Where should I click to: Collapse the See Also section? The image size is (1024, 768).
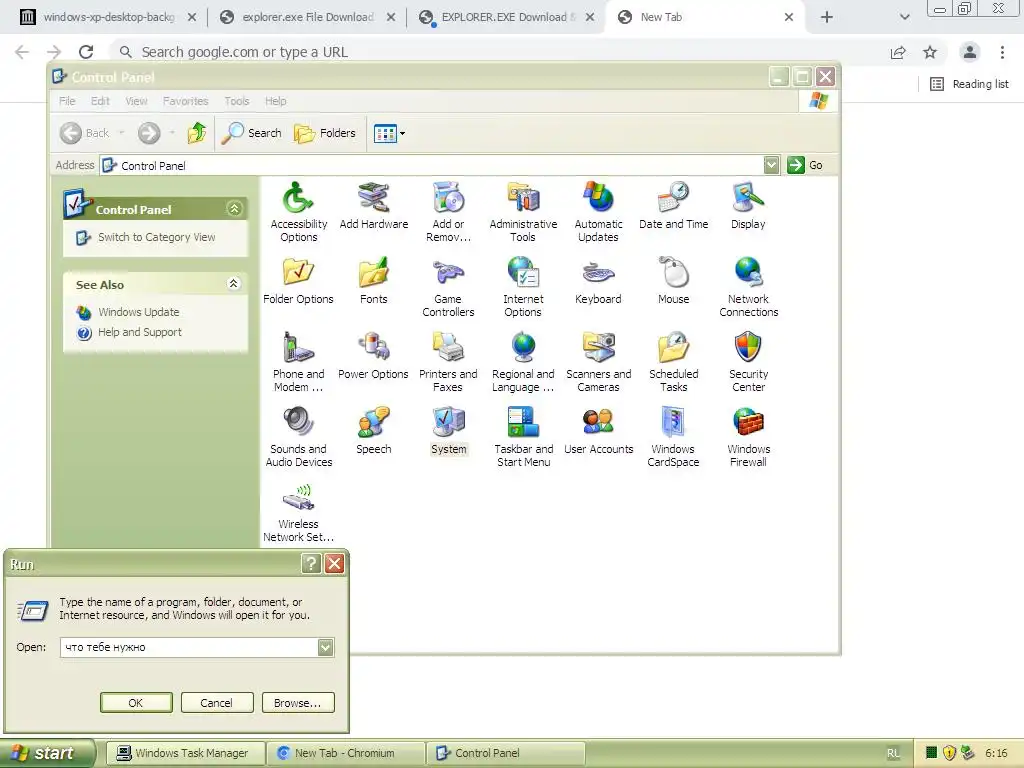tap(234, 283)
